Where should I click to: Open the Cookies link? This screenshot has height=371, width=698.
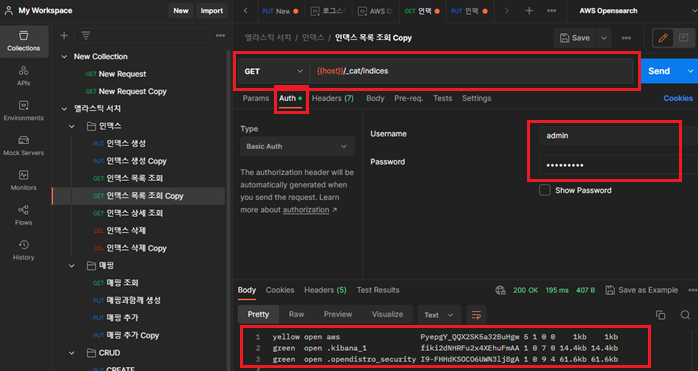[678, 98]
